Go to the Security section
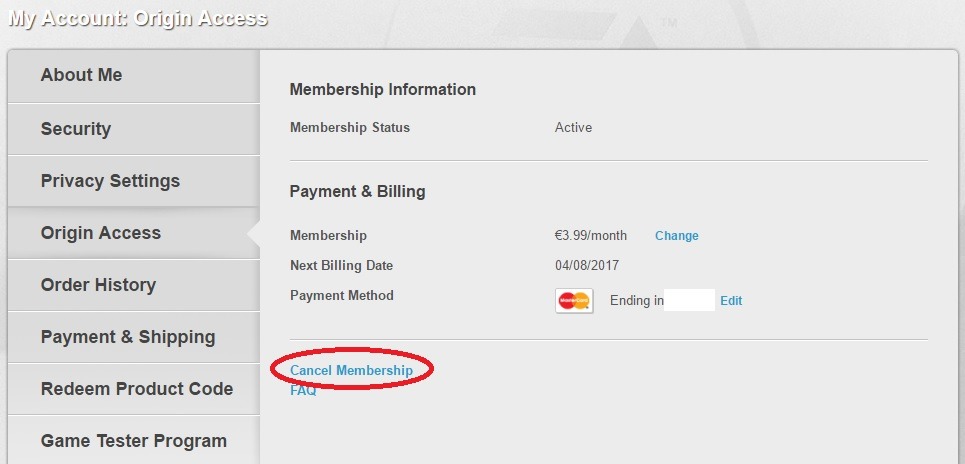The image size is (965, 464). click(134, 129)
